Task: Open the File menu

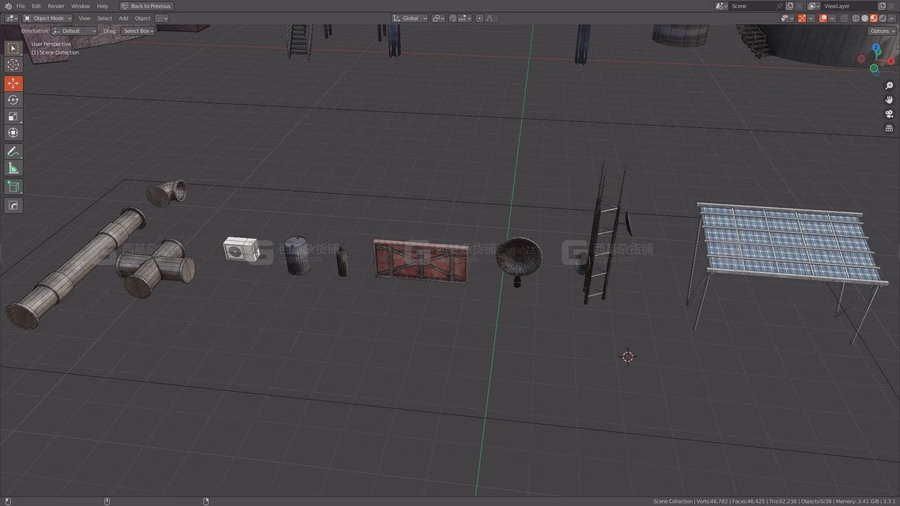Action: 21,6
